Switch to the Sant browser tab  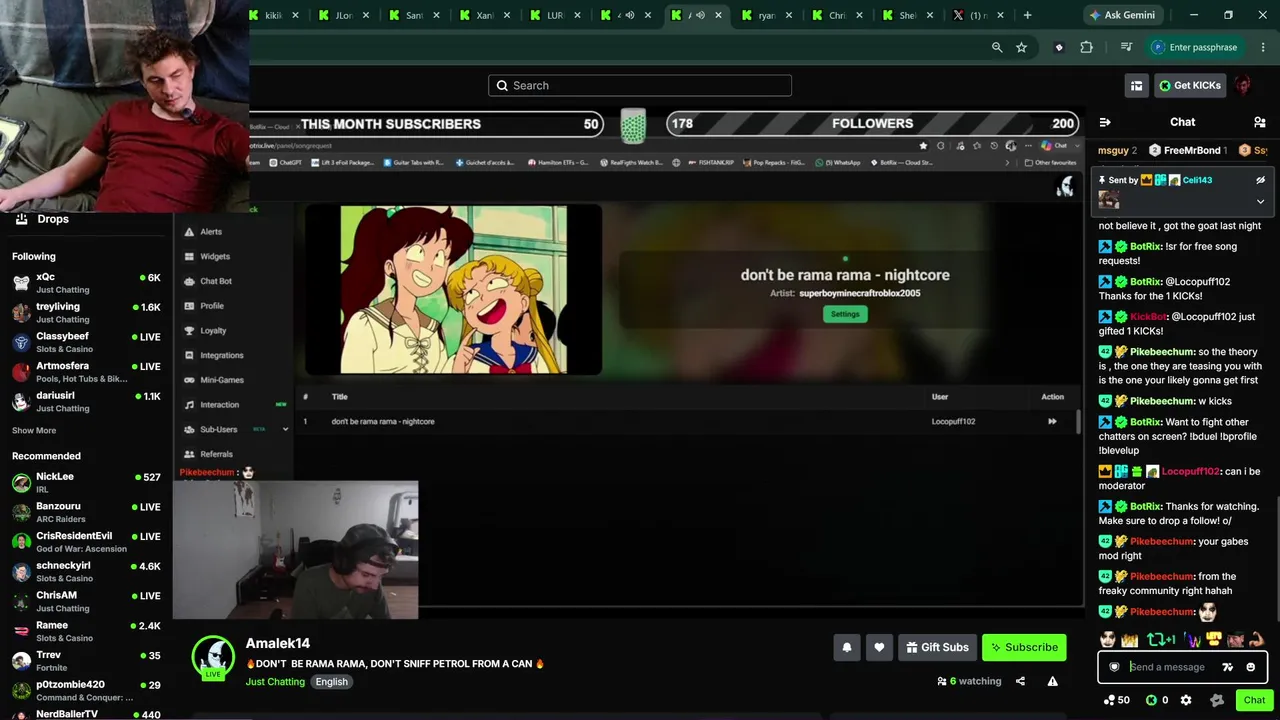pos(414,15)
